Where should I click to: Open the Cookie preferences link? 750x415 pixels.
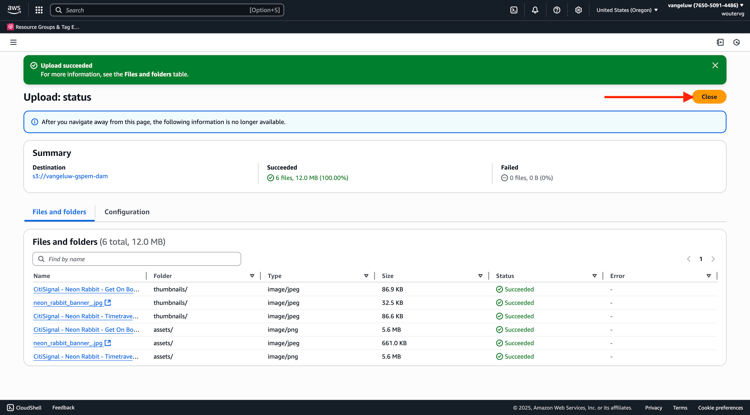(x=720, y=408)
